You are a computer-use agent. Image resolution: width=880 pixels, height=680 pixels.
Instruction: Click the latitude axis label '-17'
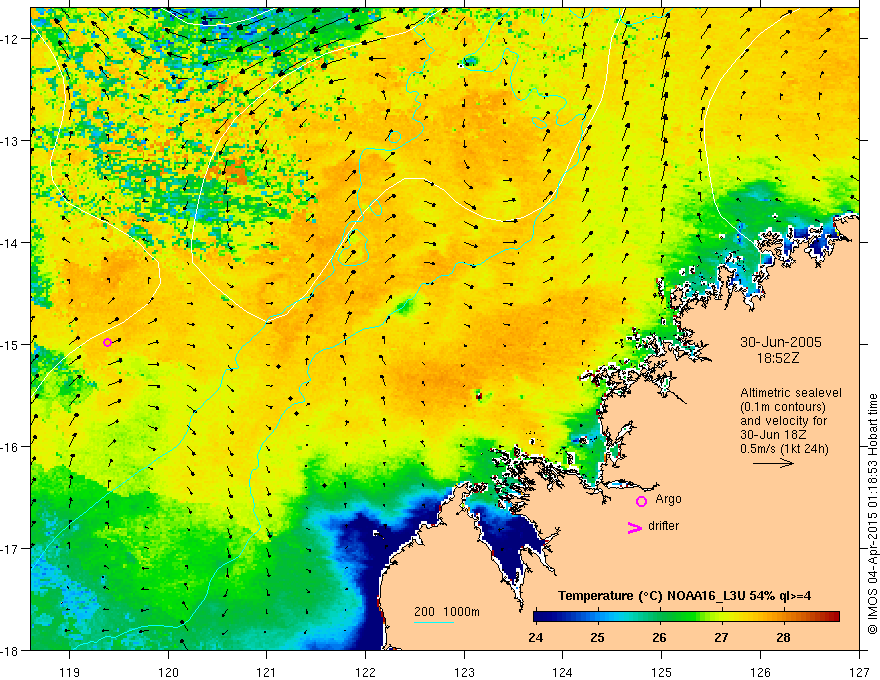pyautogui.click(x=11, y=548)
